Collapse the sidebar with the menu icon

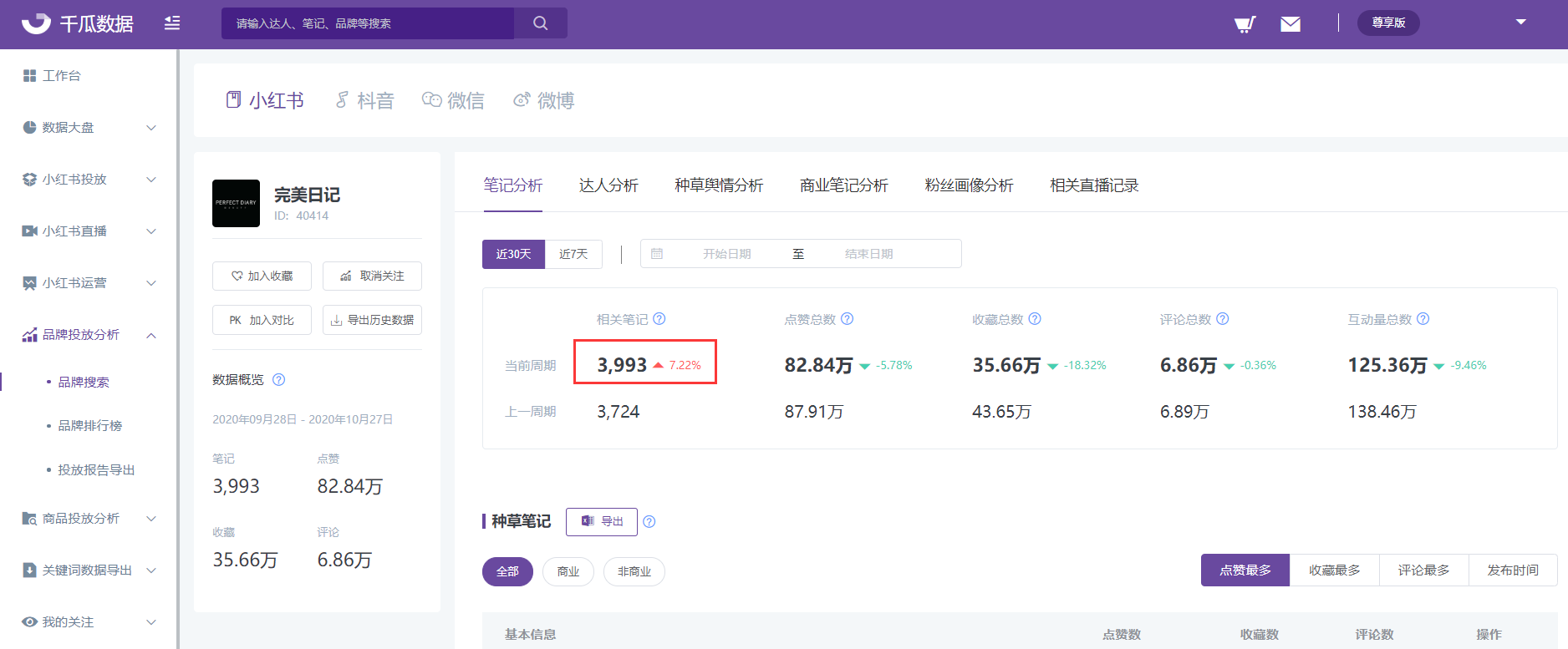tap(172, 23)
